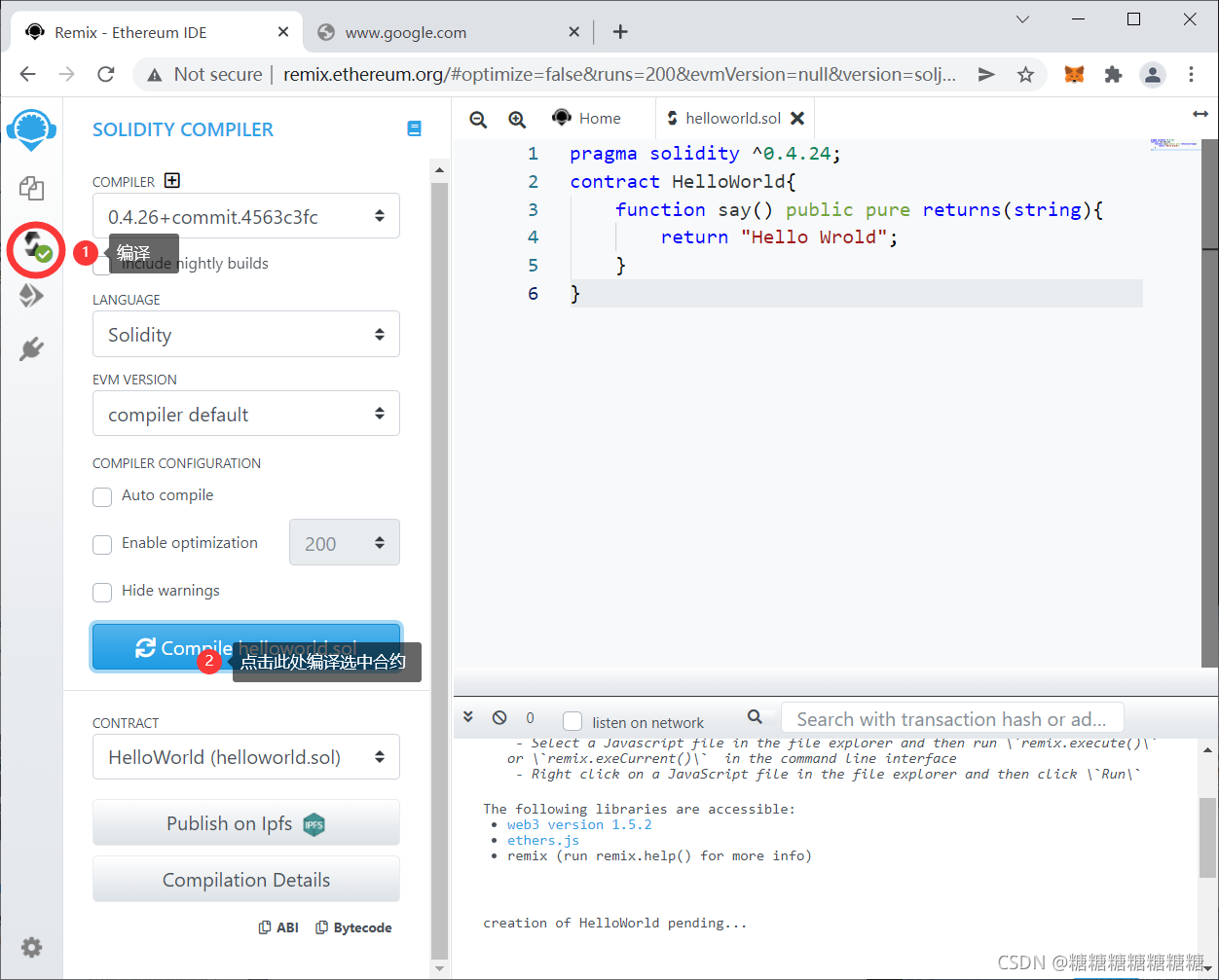This screenshot has width=1219, height=980.
Task: Click the terminal search magnifier icon
Action: (x=755, y=717)
